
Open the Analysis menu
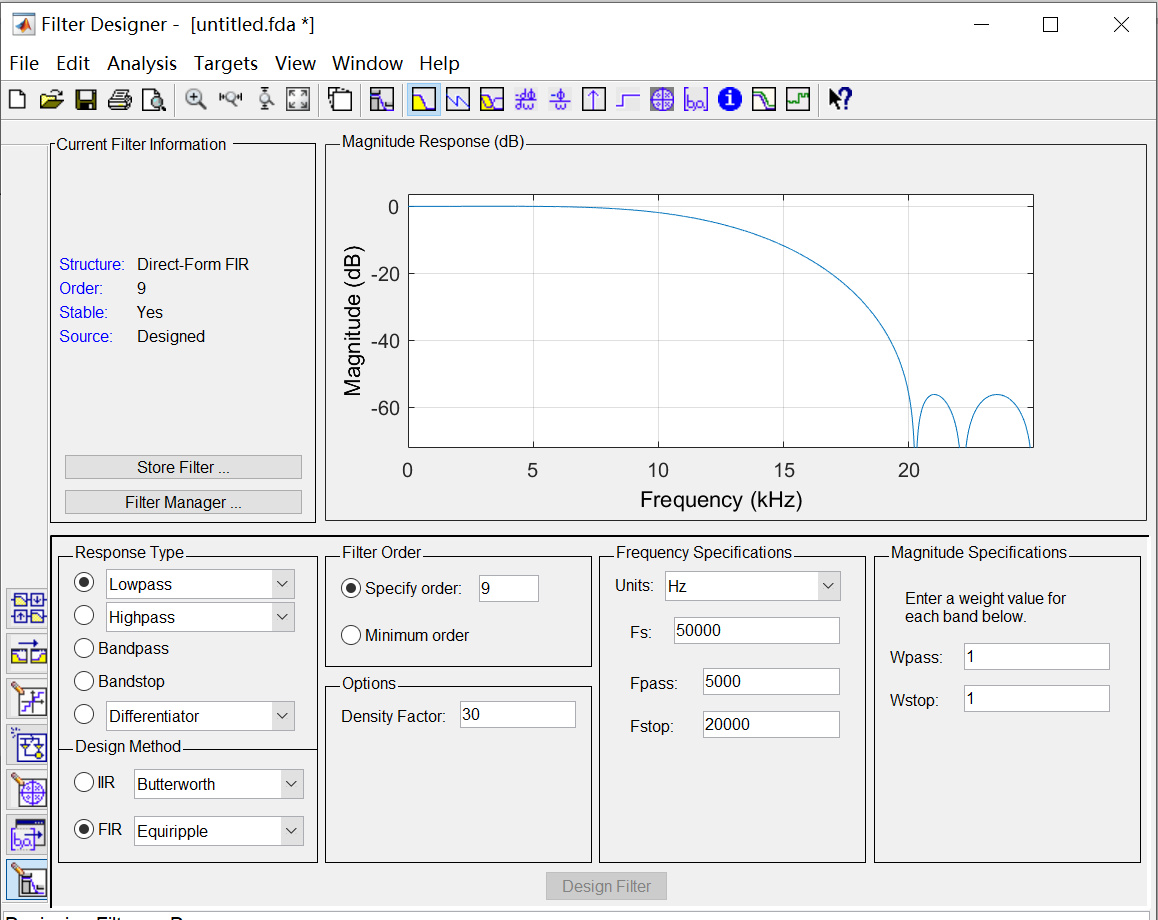(x=142, y=62)
